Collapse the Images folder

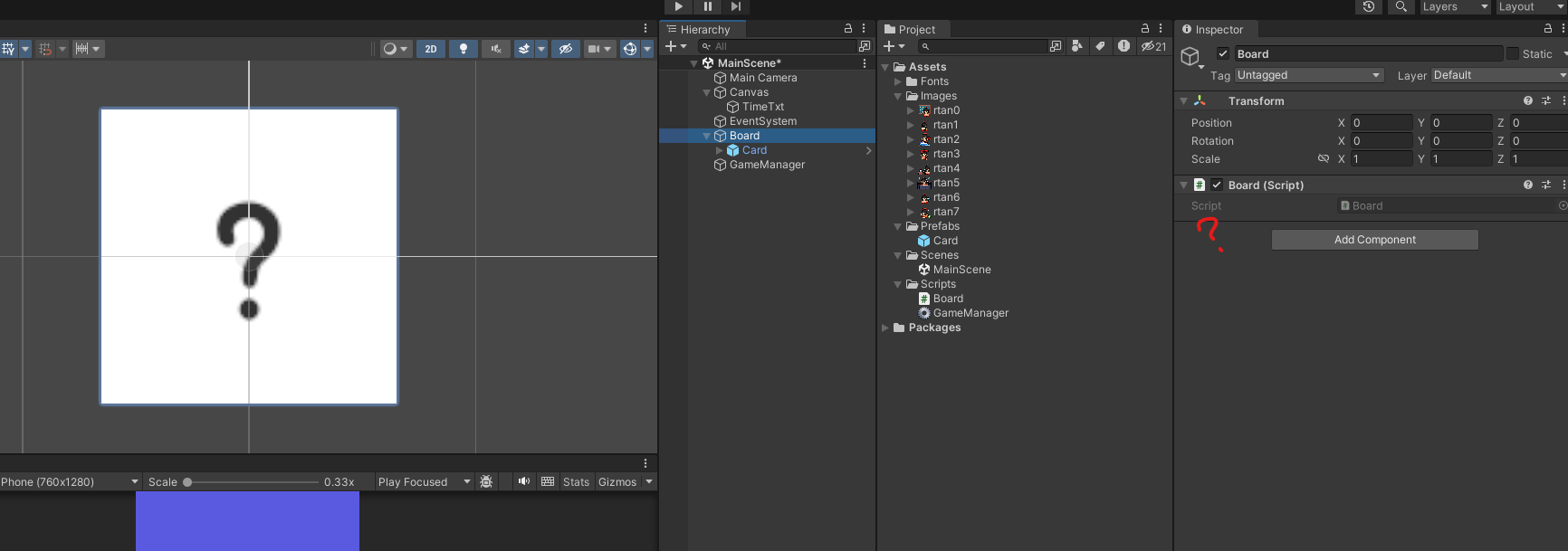(898, 96)
